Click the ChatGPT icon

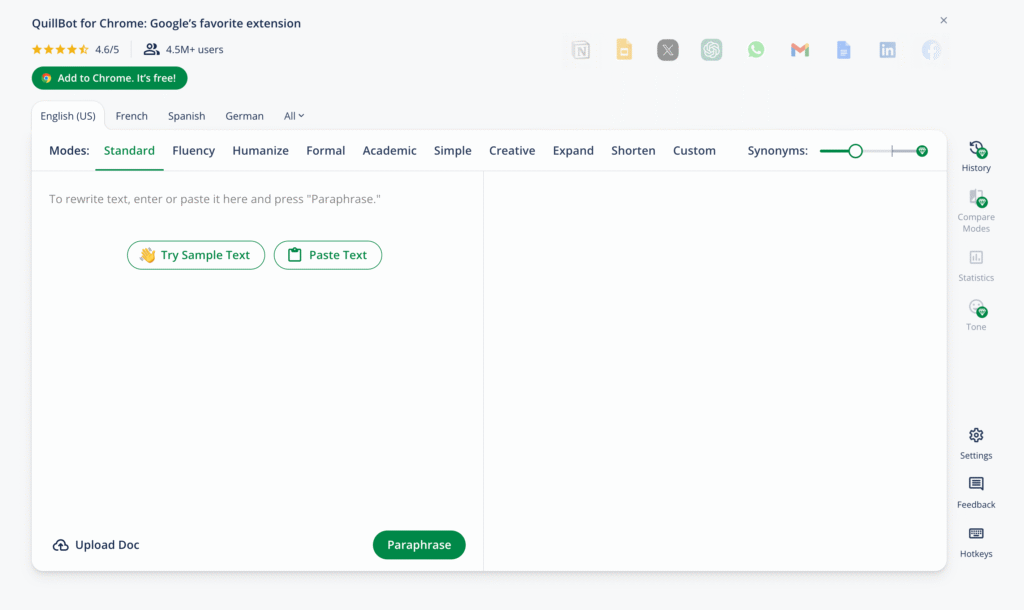(711, 50)
